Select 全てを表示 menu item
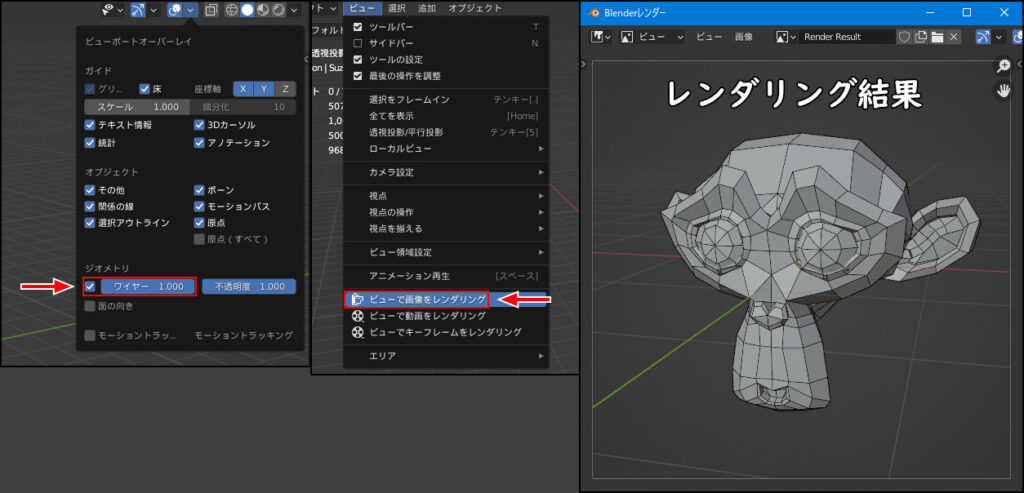Screen dimensions: 1024x493 tap(445, 116)
